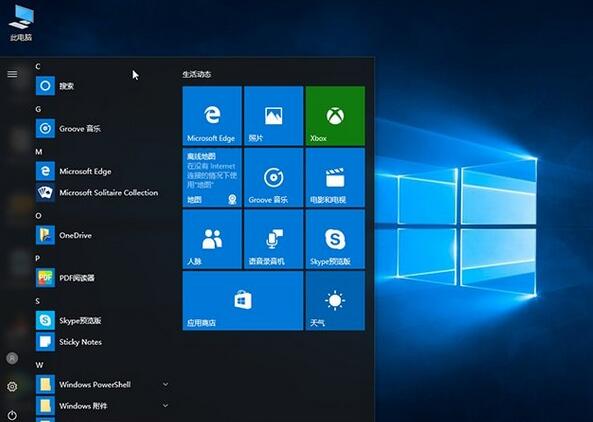Screen dimensions: 593x422
Task: Click the letter C section header
Action: (x=38, y=67)
